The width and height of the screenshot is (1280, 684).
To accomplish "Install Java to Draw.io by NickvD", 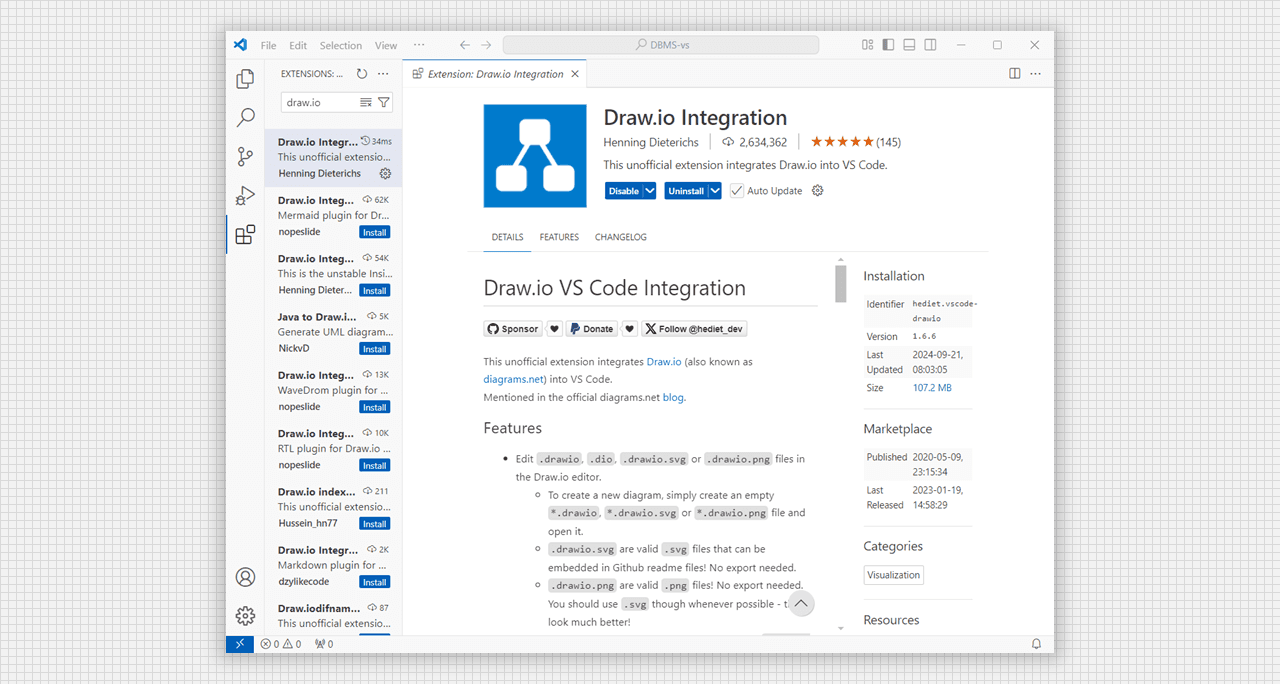I will coord(375,349).
